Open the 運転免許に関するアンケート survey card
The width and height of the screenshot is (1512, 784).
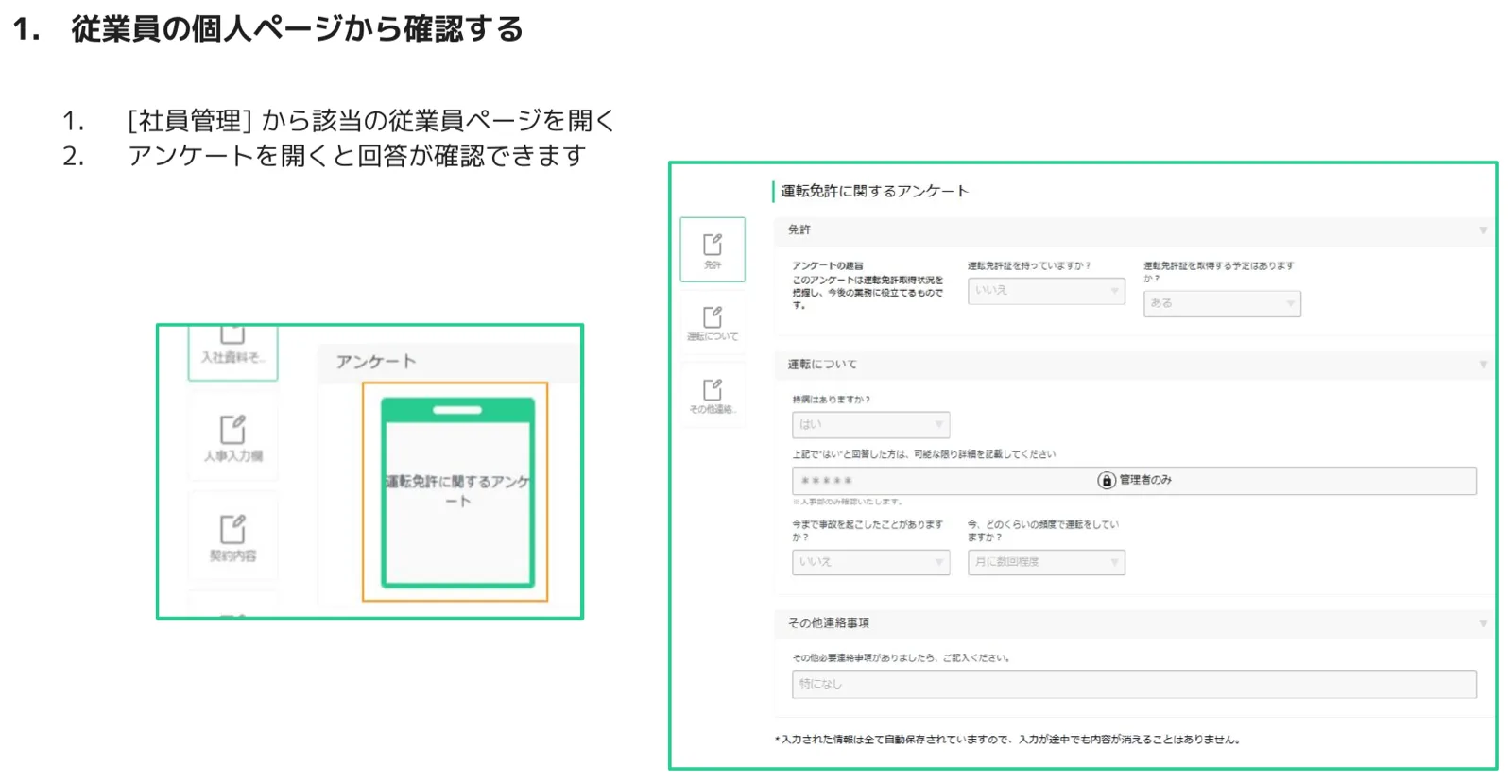[457, 492]
